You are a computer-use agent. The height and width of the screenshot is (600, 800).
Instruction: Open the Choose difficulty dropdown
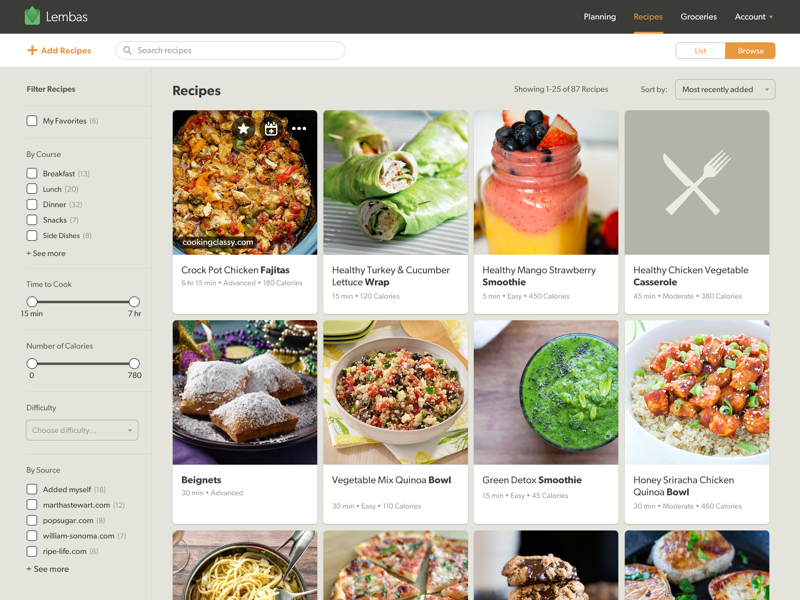pos(82,430)
